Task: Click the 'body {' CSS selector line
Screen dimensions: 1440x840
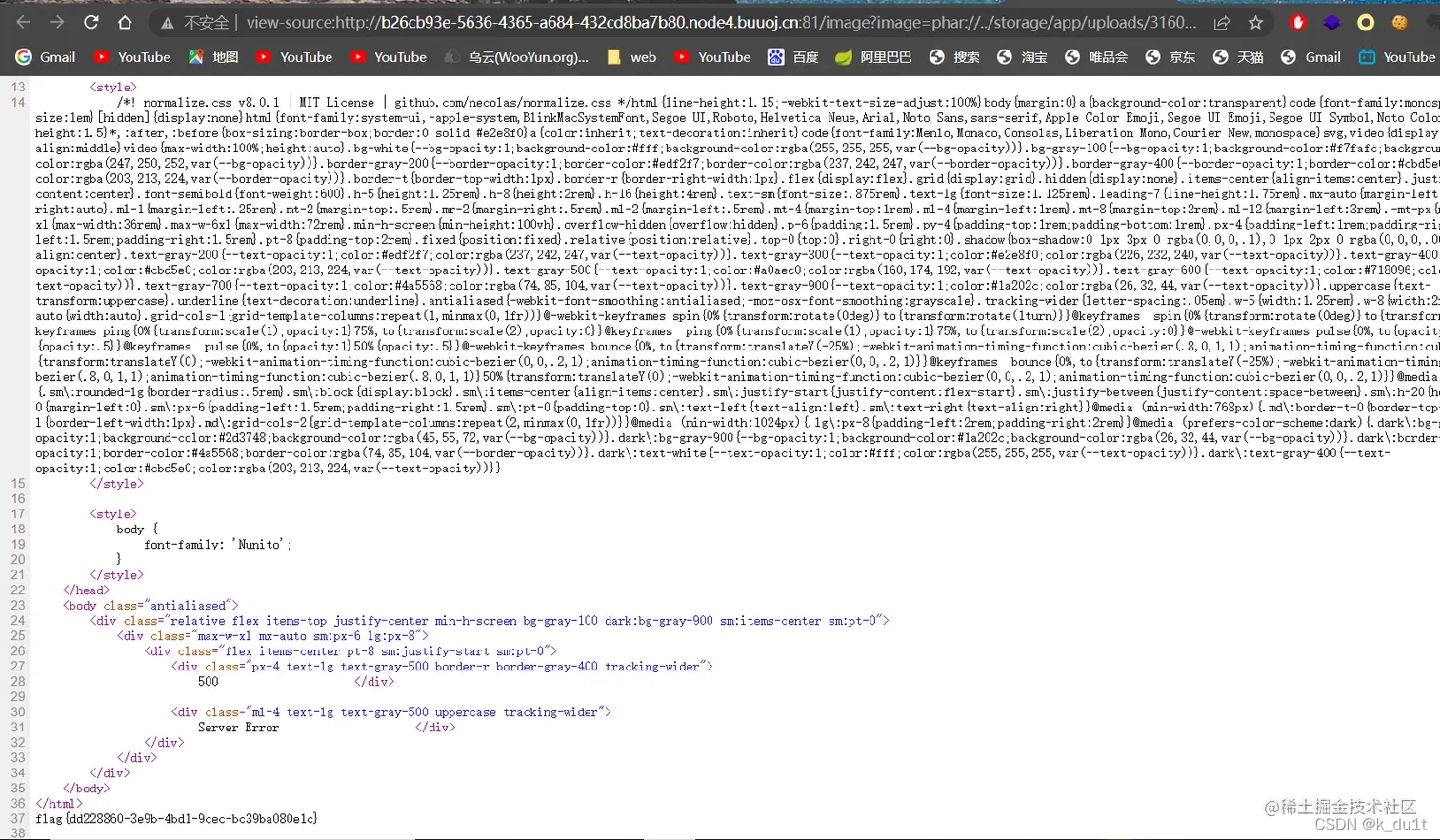Action: [x=137, y=529]
